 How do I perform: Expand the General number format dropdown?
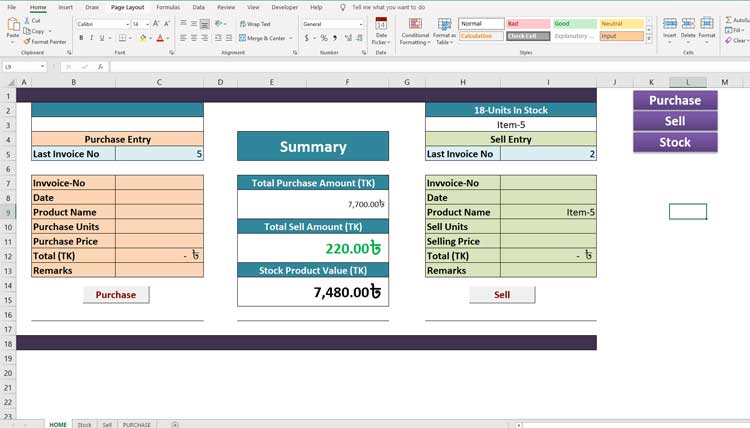(360, 24)
